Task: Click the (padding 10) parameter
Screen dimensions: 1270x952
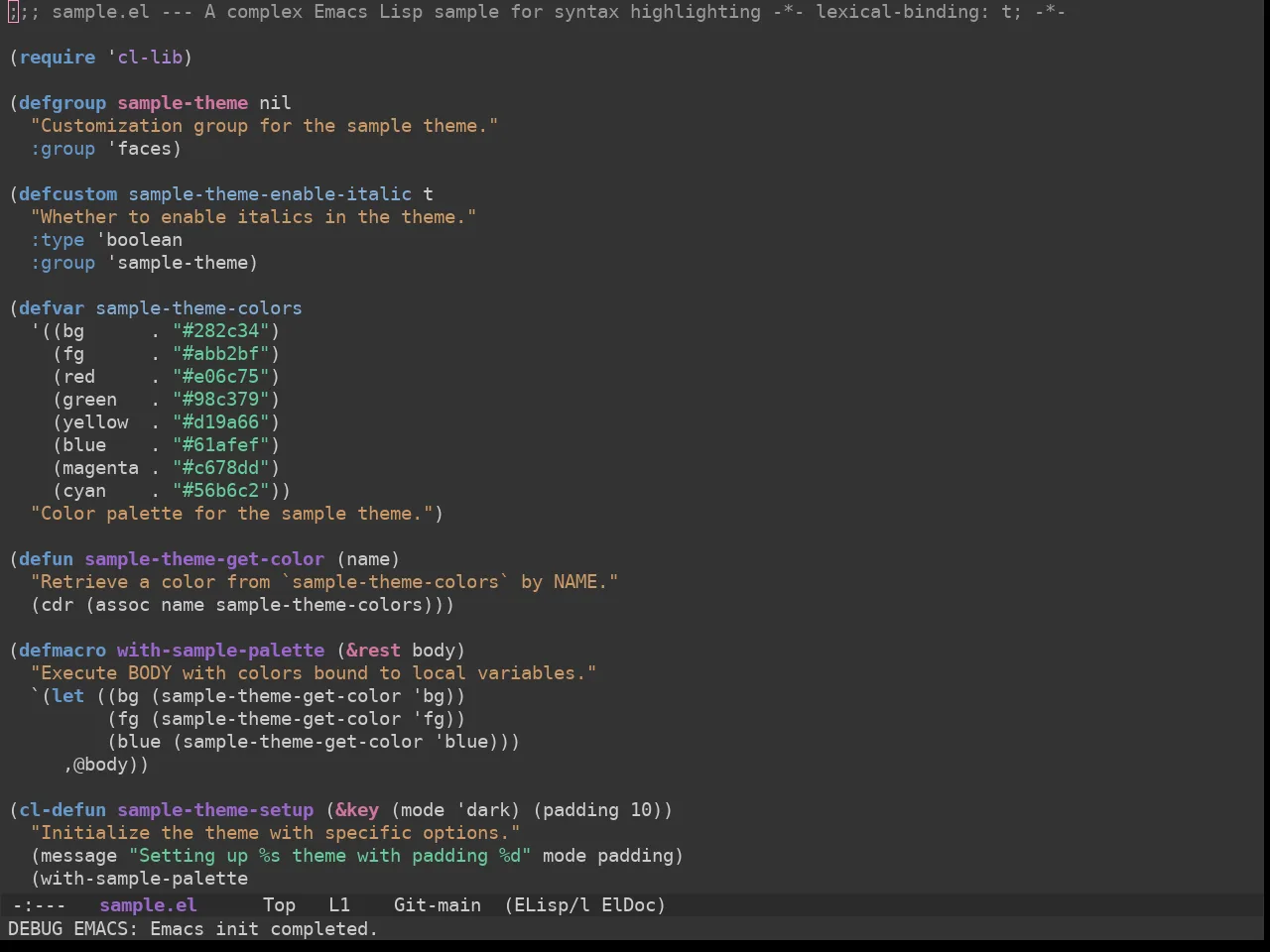Action: pyautogui.click(x=598, y=810)
